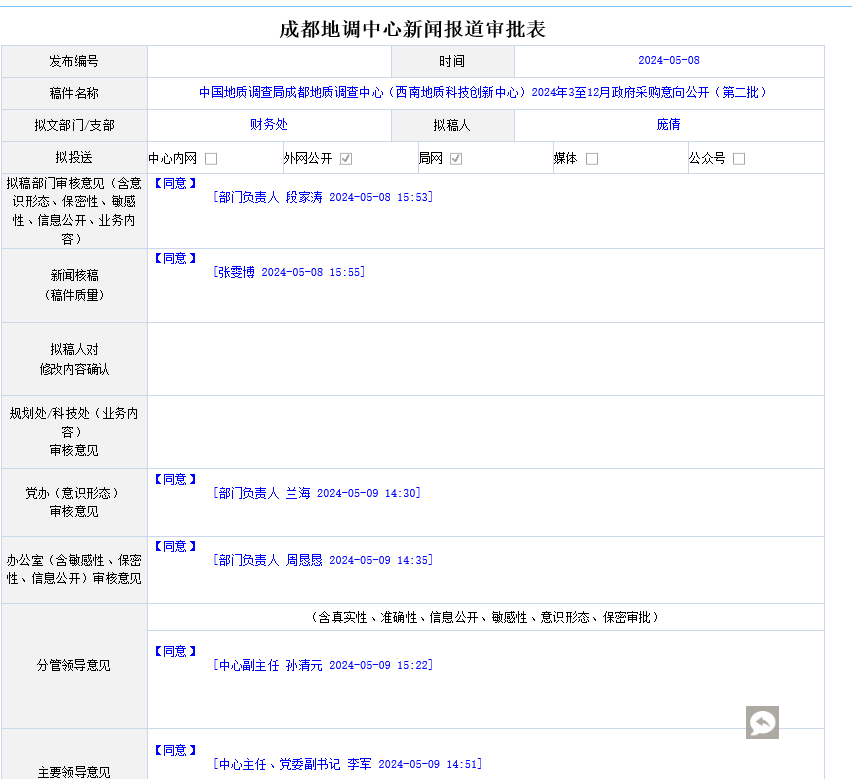
Task: Click the 拟稿部门审核意见 label cell
Action: [74, 211]
